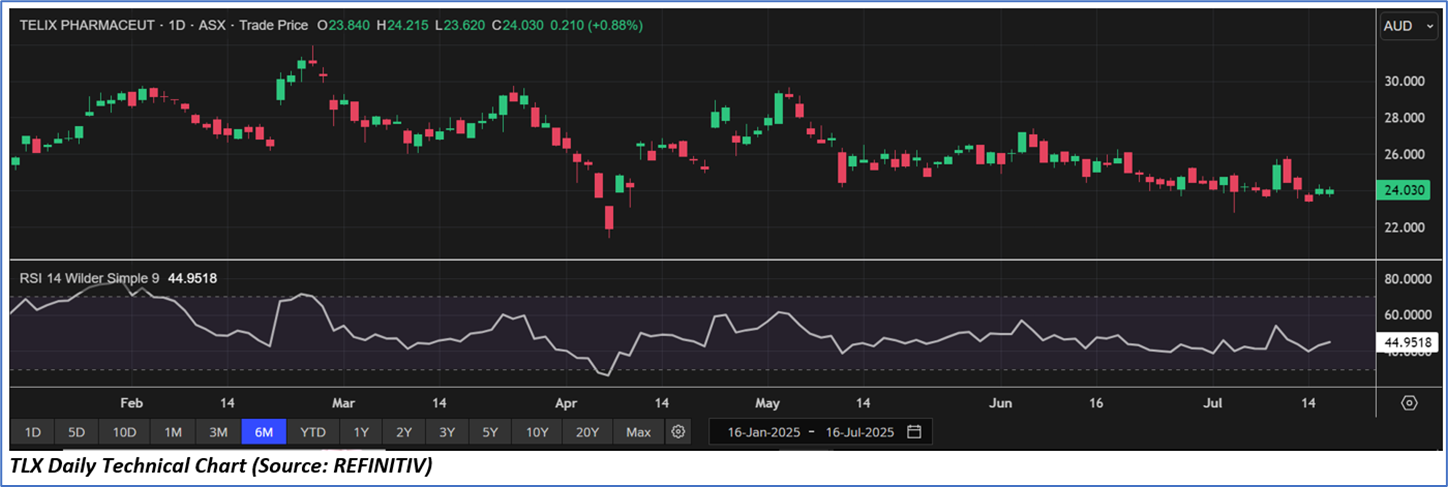
Task: Click RSI value 44.9518 in legend
Action: tap(192, 277)
